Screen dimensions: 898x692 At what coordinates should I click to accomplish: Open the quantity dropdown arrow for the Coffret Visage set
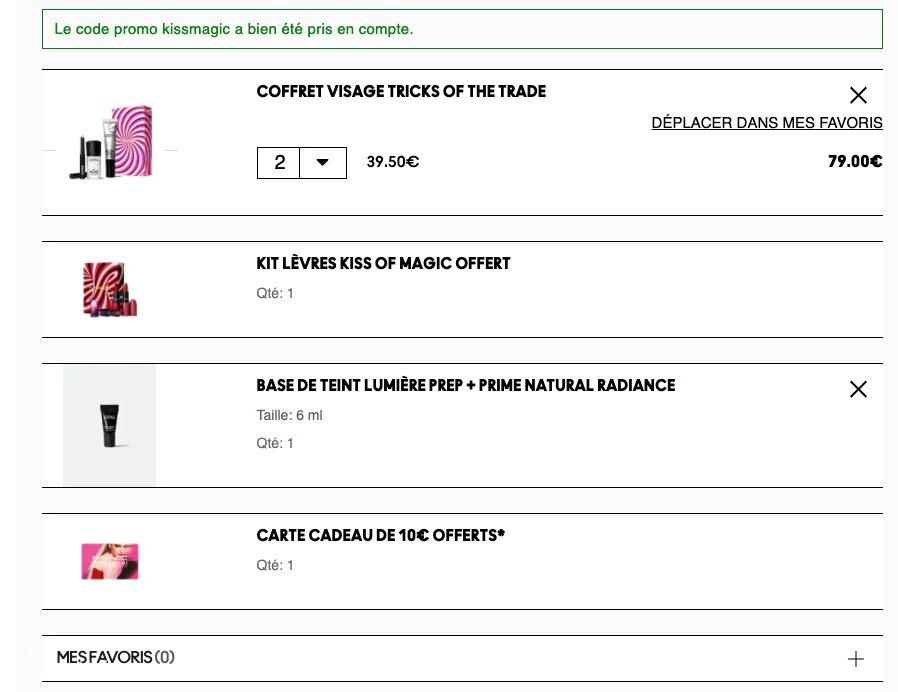pos(323,163)
